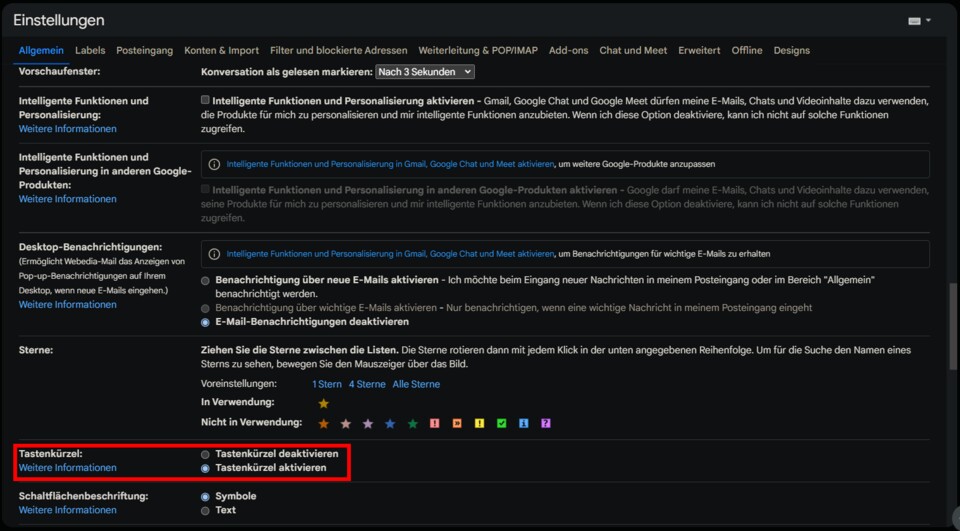Click the keyboard input tools icon

click(x=914, y=21)
